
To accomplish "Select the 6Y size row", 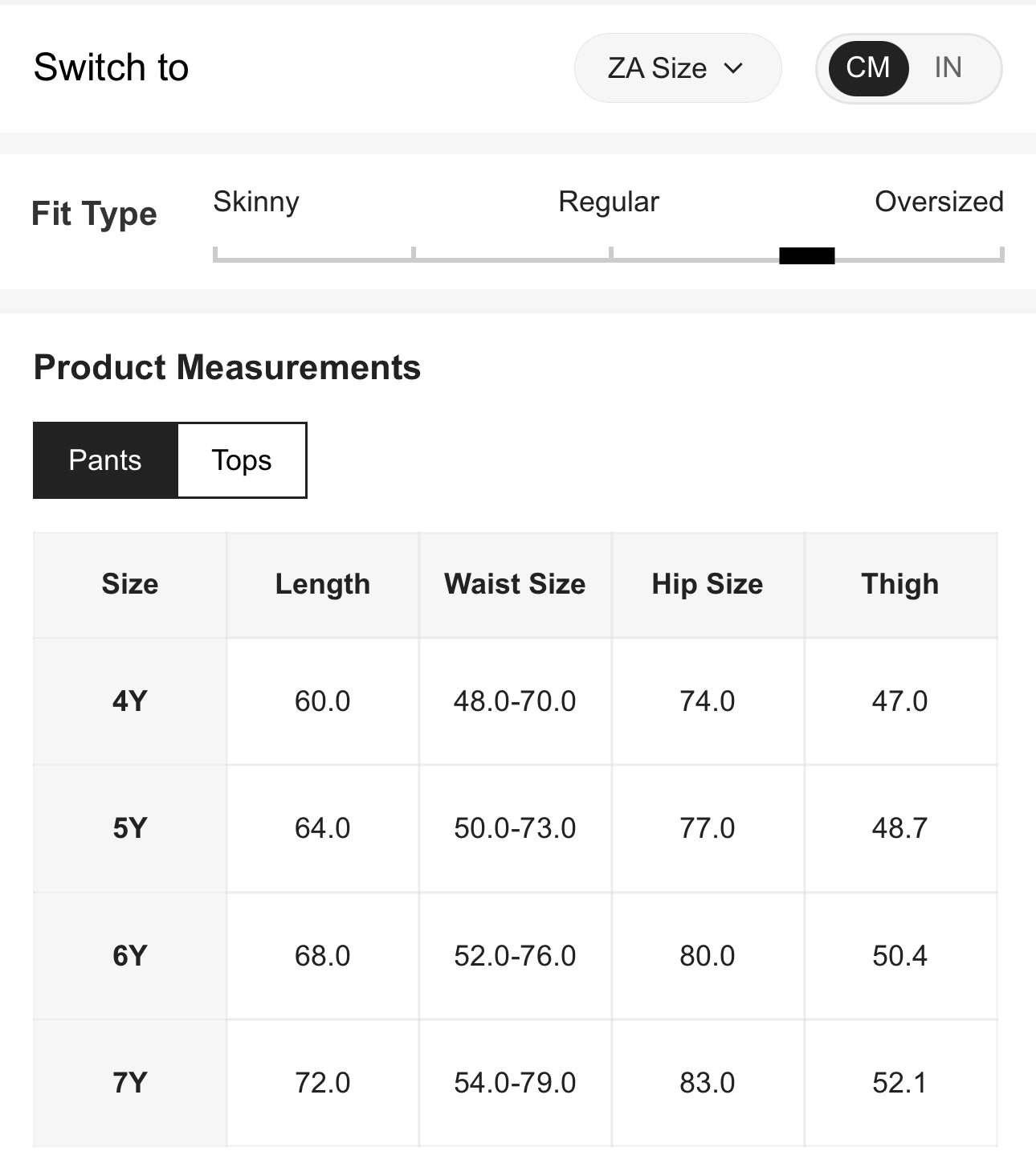I will coord(129,956).
